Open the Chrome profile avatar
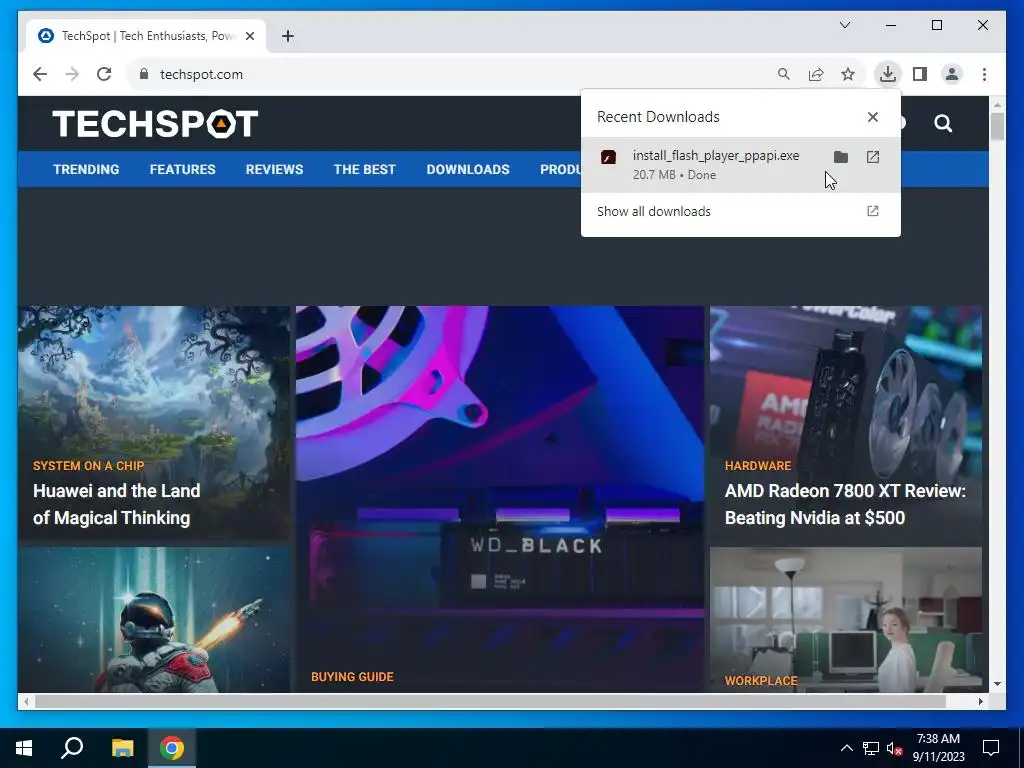The height and width of the screenshot is (768, 1024). (952, 74)
